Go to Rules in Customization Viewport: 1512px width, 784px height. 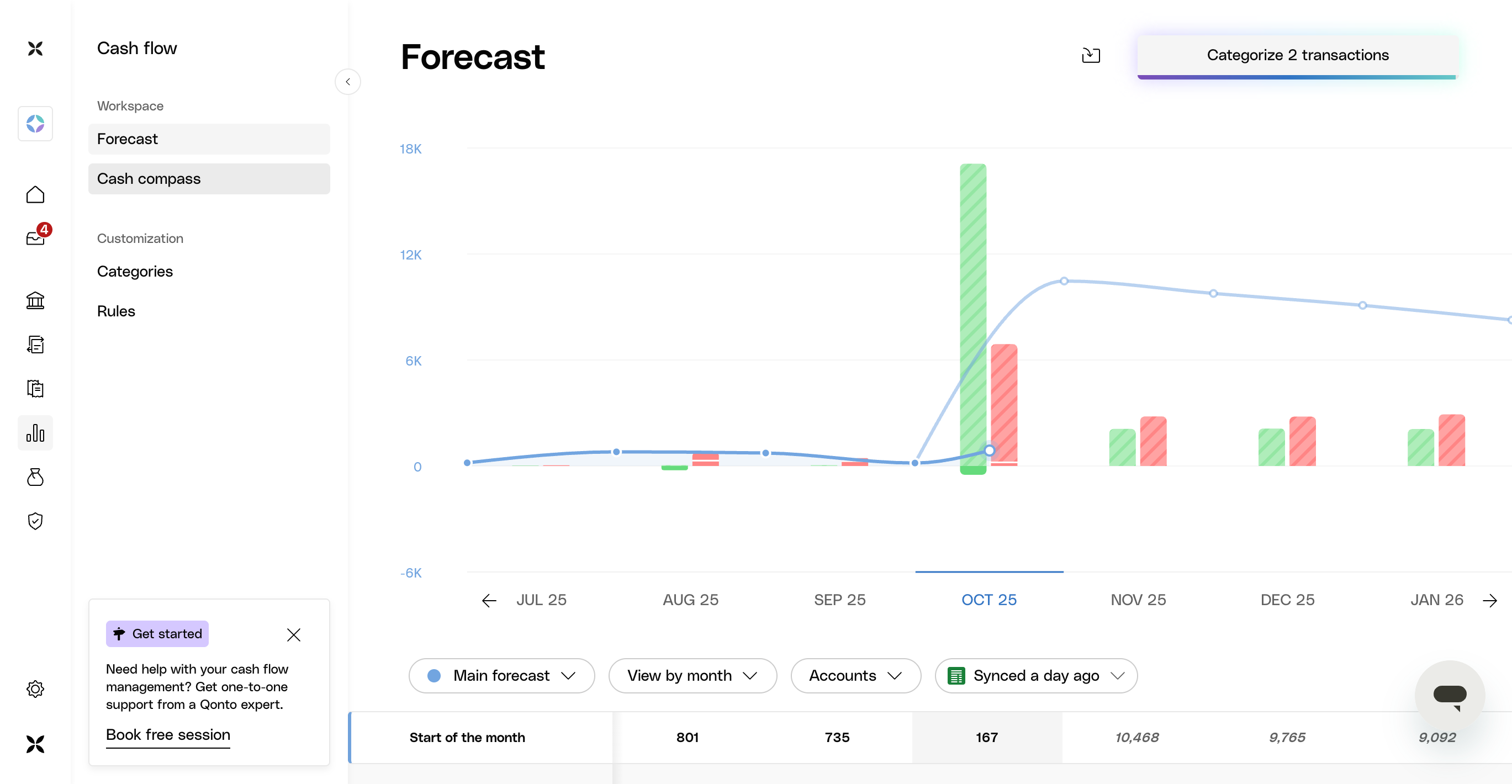click(116, 311)
